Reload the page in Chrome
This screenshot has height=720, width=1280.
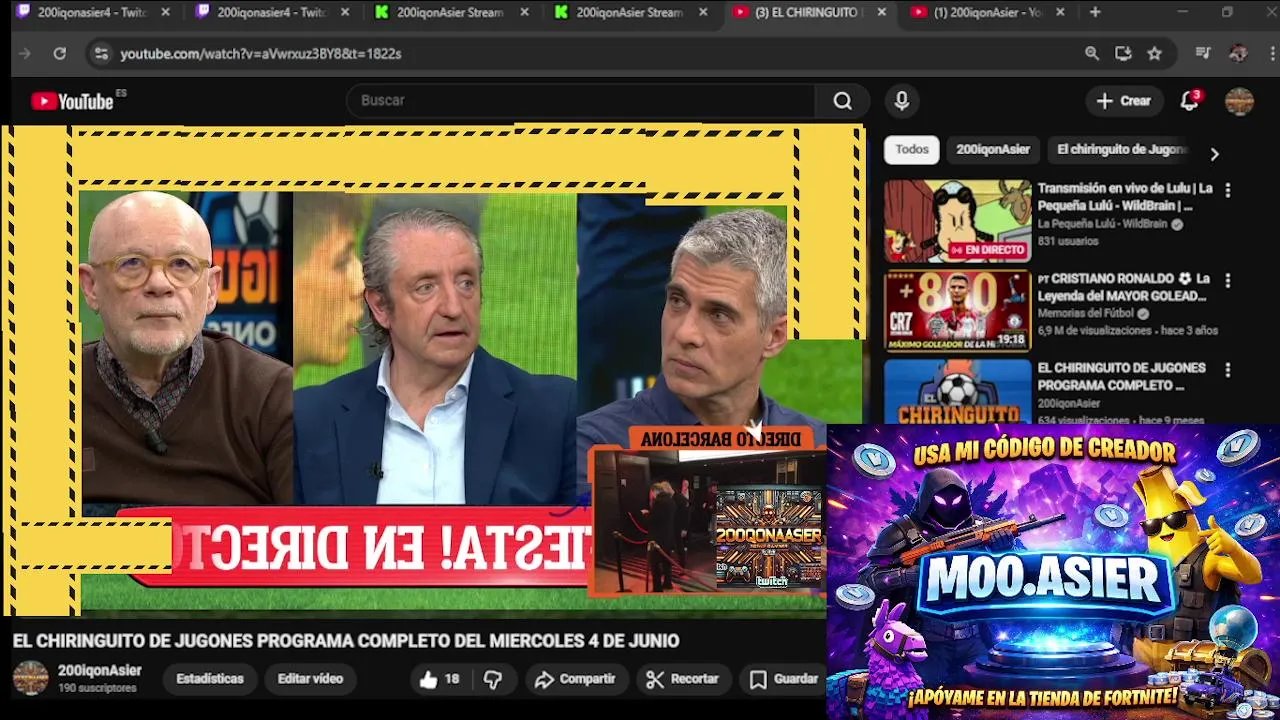[x=60, y=53]
